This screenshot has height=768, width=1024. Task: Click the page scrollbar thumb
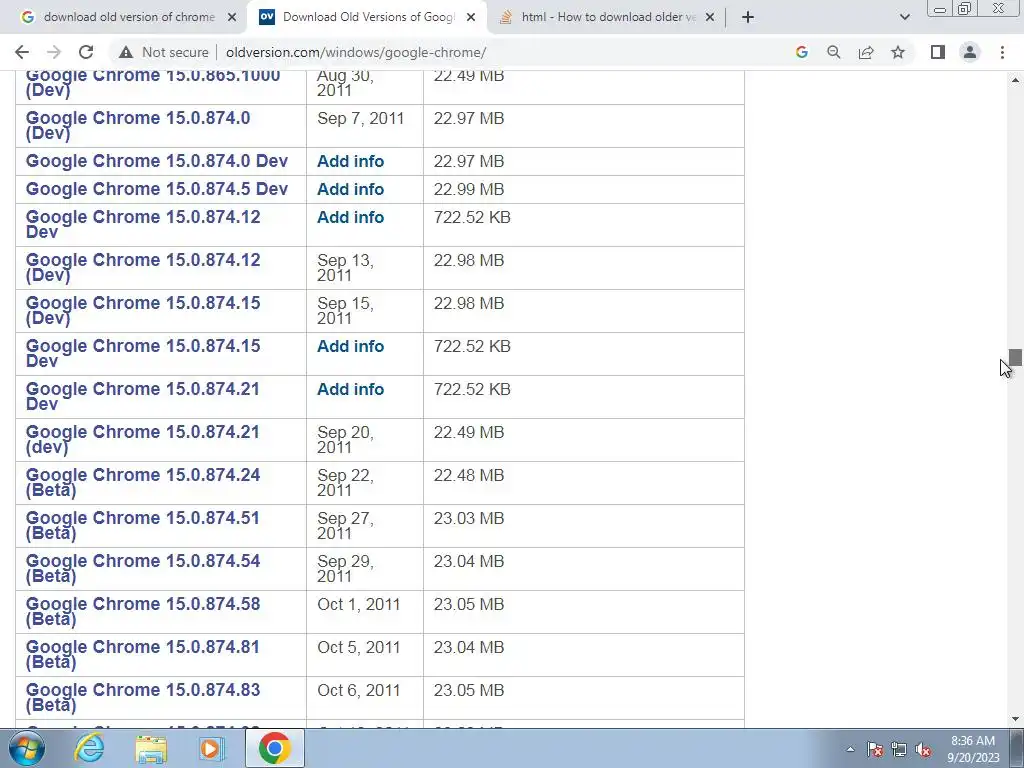tap(1015, 357)
